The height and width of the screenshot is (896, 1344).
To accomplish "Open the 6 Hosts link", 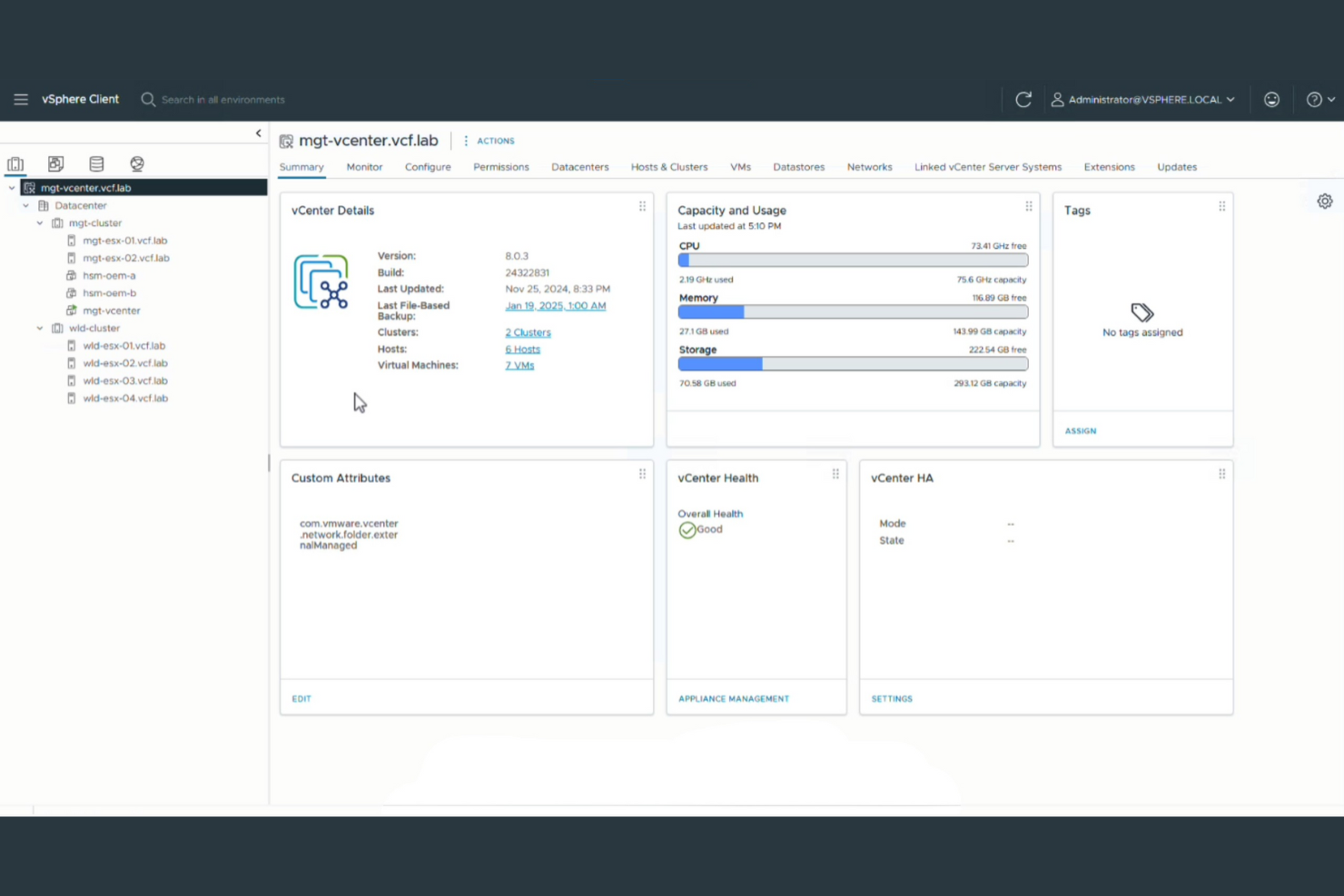I will pyautogui.click(x=523, y=349).
